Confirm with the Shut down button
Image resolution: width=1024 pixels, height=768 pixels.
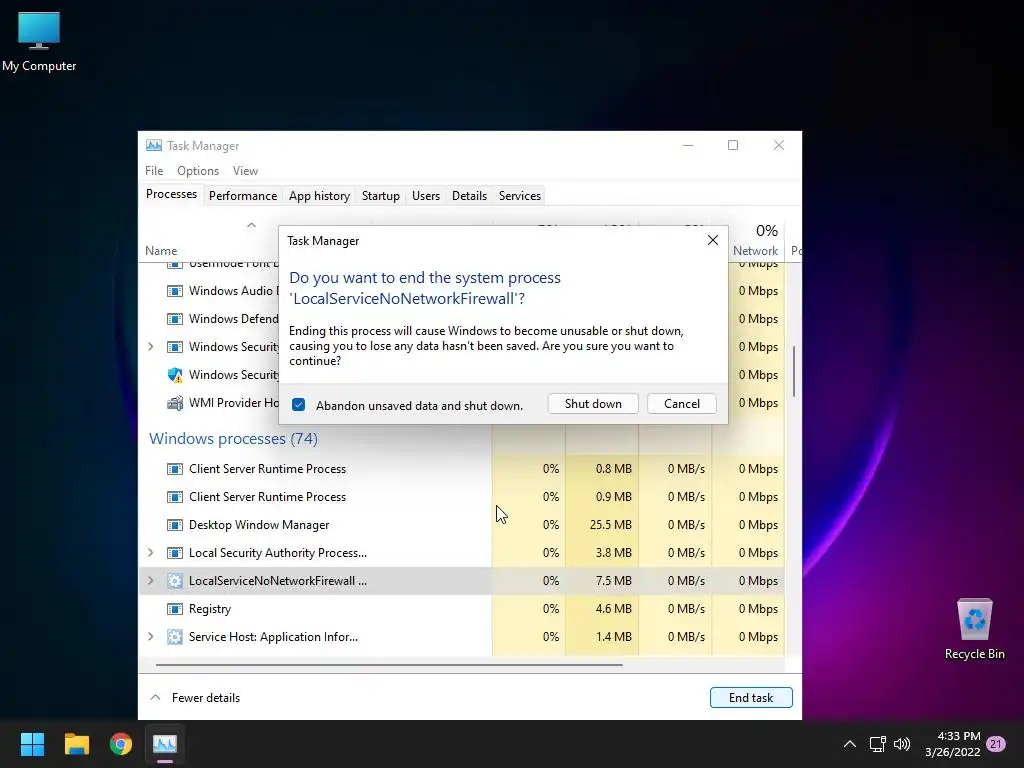[593, 404]
